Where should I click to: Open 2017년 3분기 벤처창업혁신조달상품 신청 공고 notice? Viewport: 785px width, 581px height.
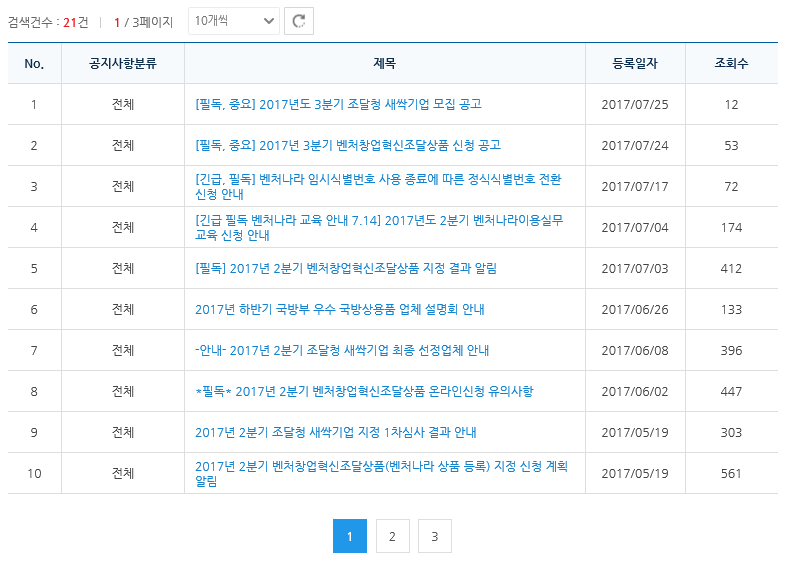pyautogui.click(x=348, y=145)
